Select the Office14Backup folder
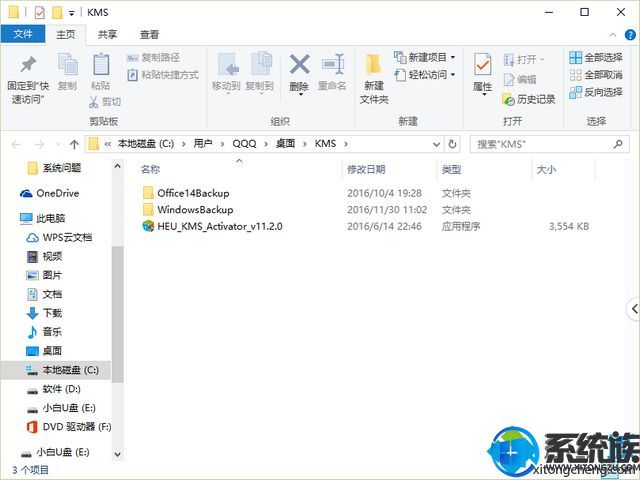This screenshot has height=480, width=640. point(186,193)
